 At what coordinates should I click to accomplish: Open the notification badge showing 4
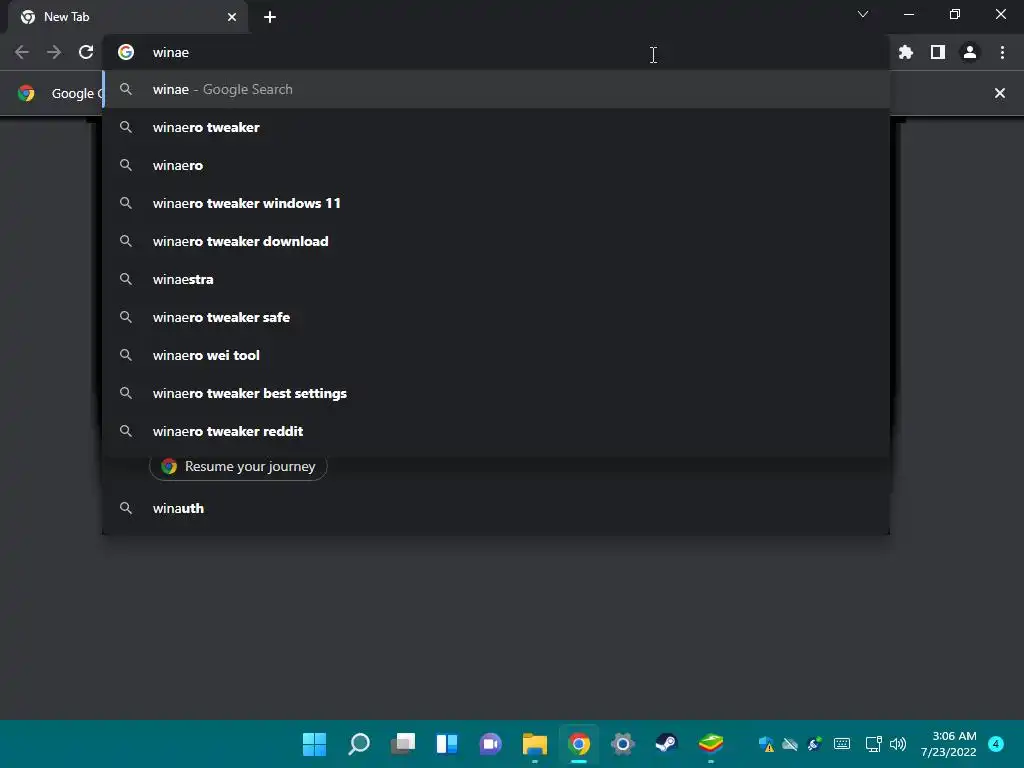996,744
